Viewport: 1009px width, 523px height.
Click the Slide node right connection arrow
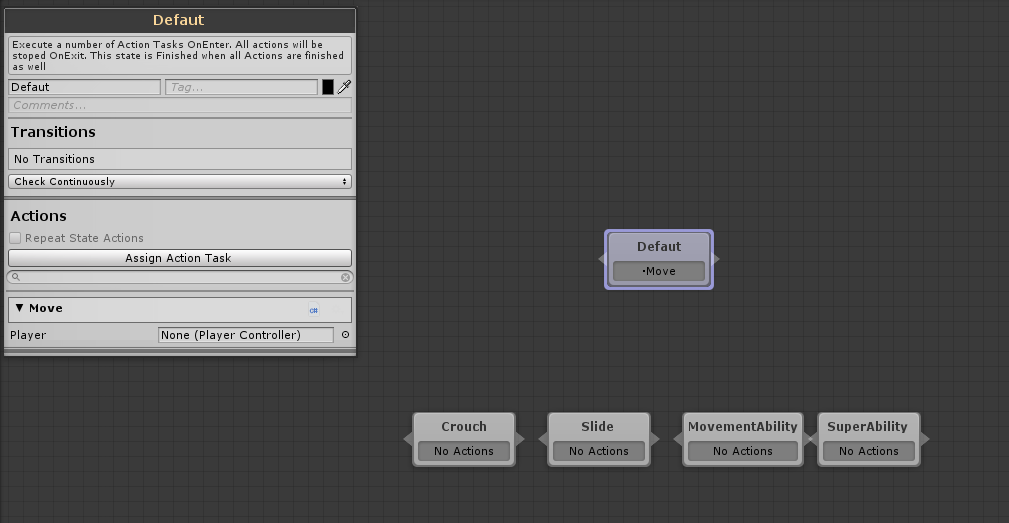pyautogui.click(x=655, y=439)
